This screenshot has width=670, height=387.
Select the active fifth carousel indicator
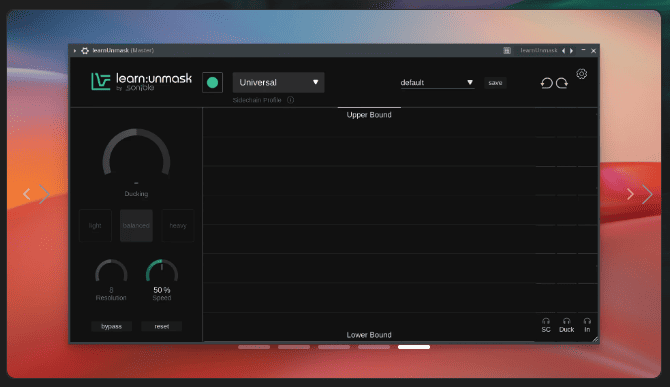414,347
